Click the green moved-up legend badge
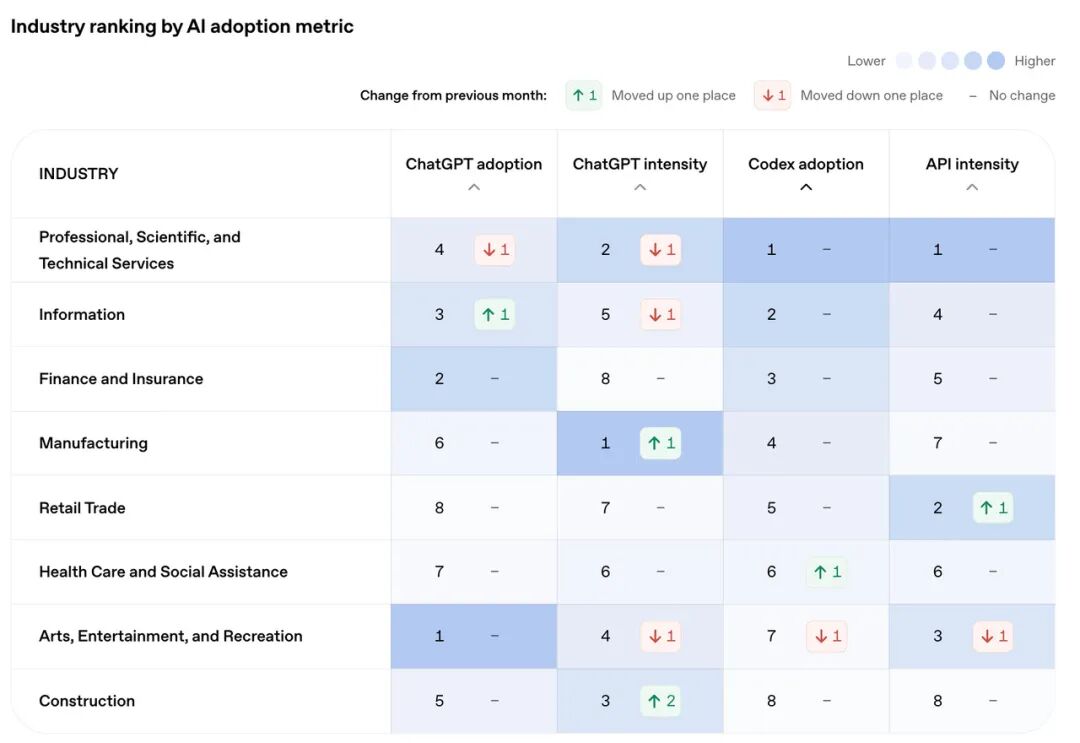This screenshot has height=743, width=1080. (x=584, y=95)
